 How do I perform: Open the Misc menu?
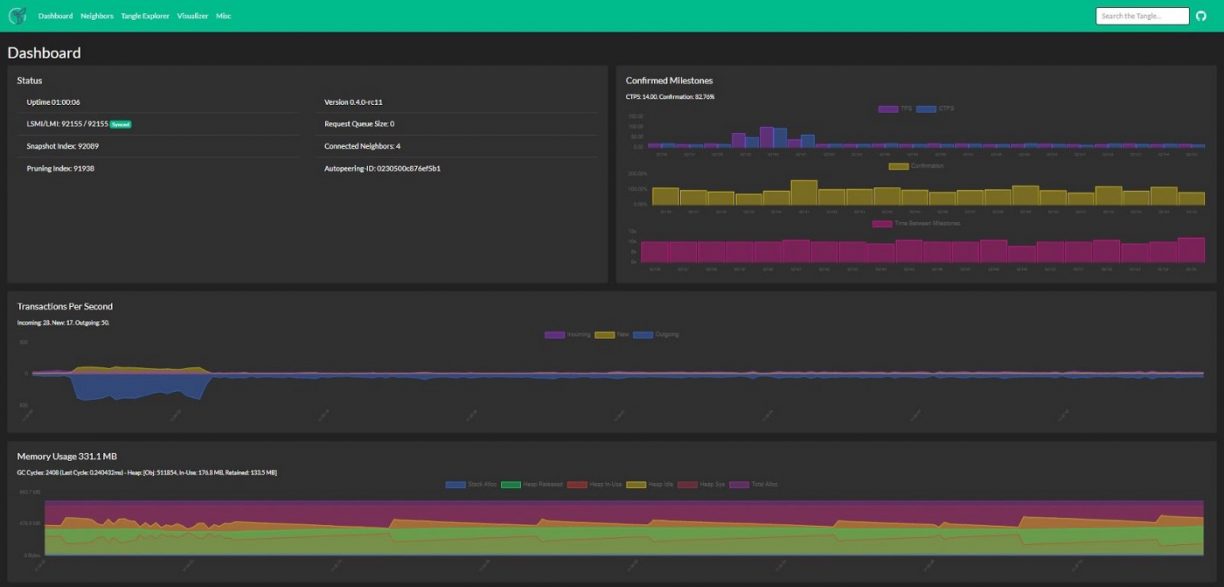tap(222, 15)
